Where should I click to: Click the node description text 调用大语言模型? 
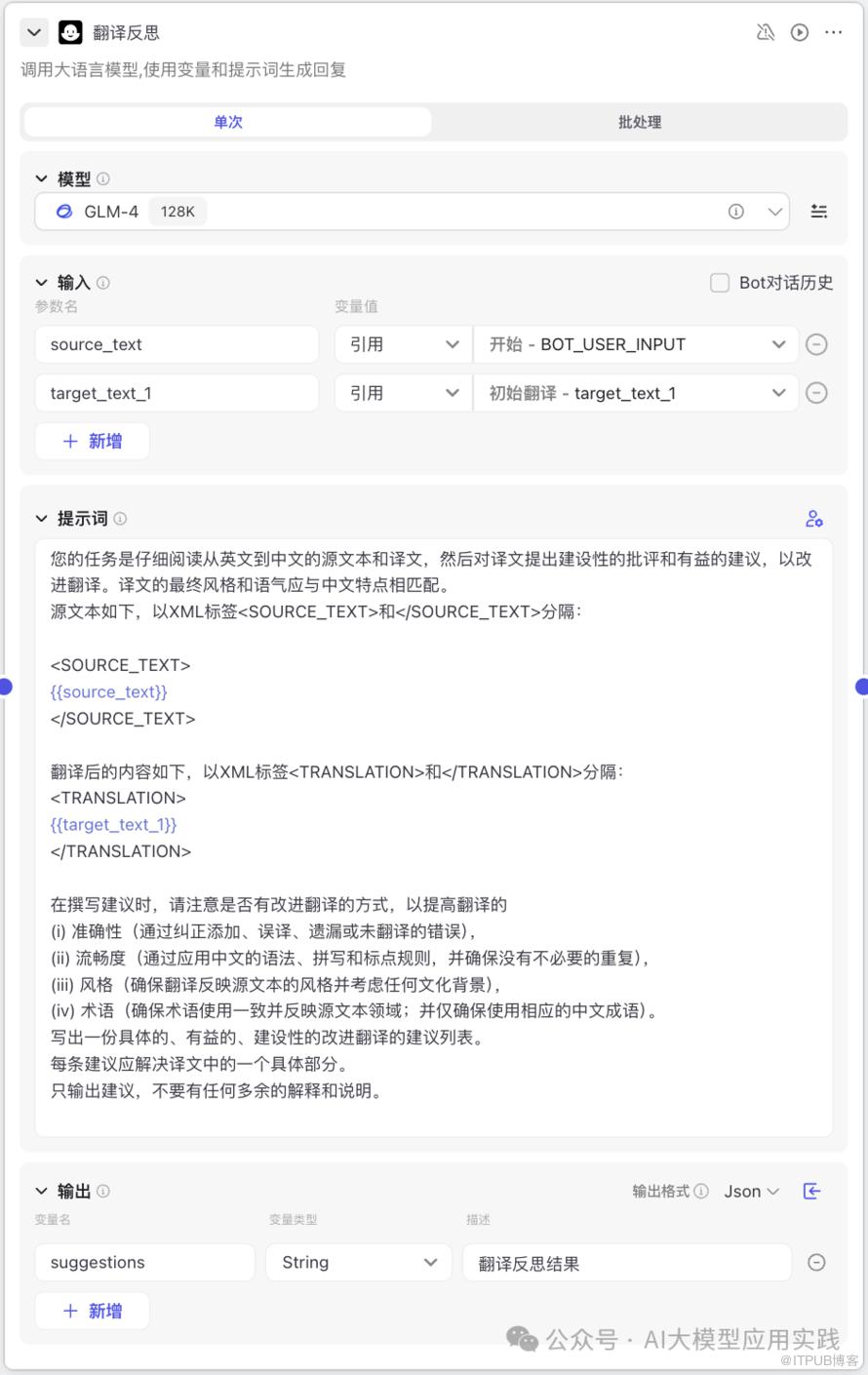[183, 70]
